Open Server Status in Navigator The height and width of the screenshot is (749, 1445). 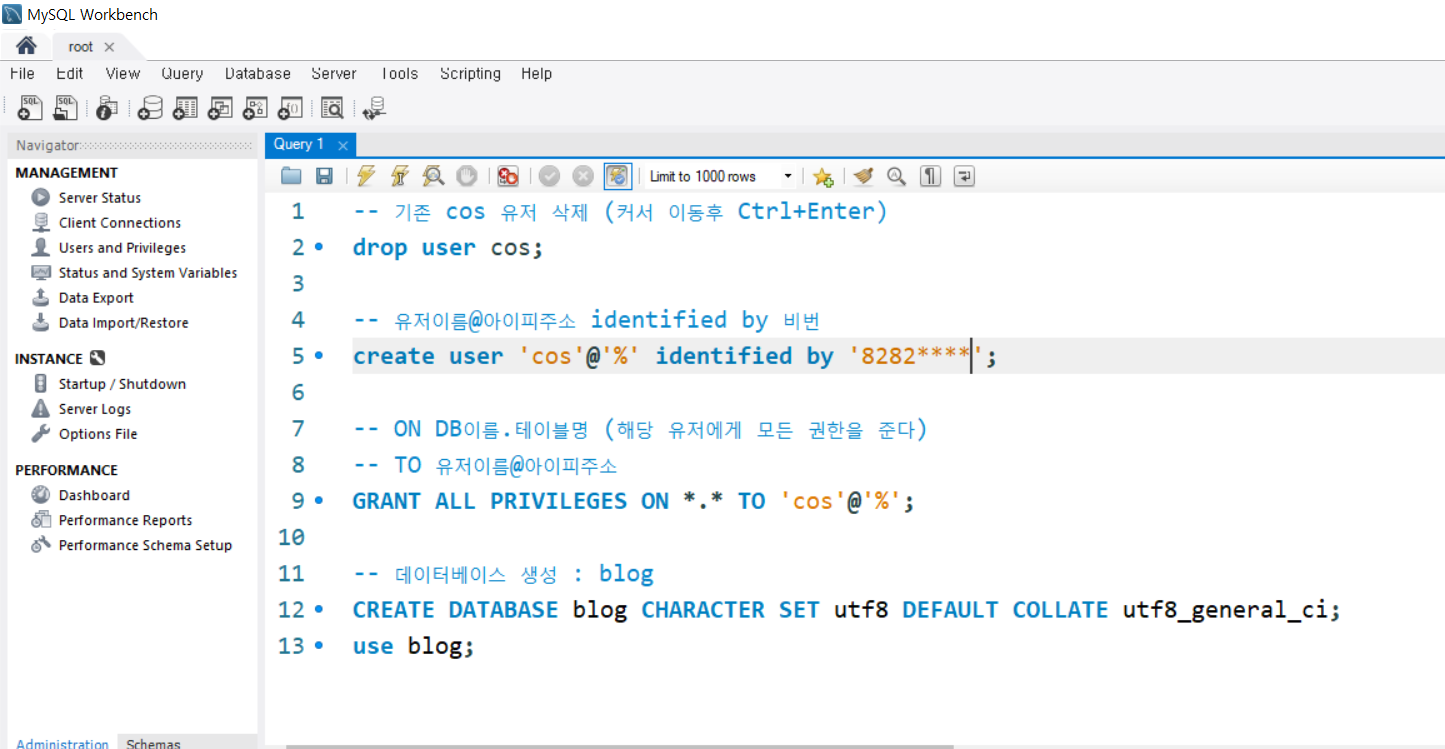click(x=100, y=198)
